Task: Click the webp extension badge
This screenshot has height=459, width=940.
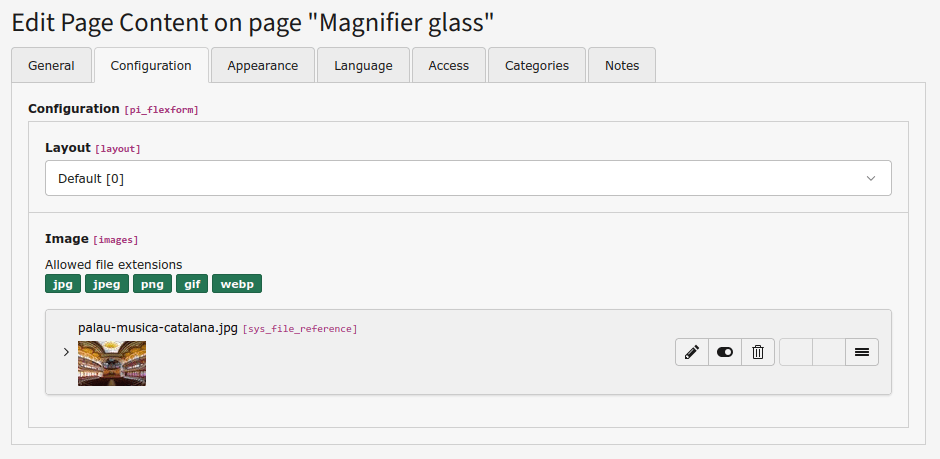Action: 237,284
